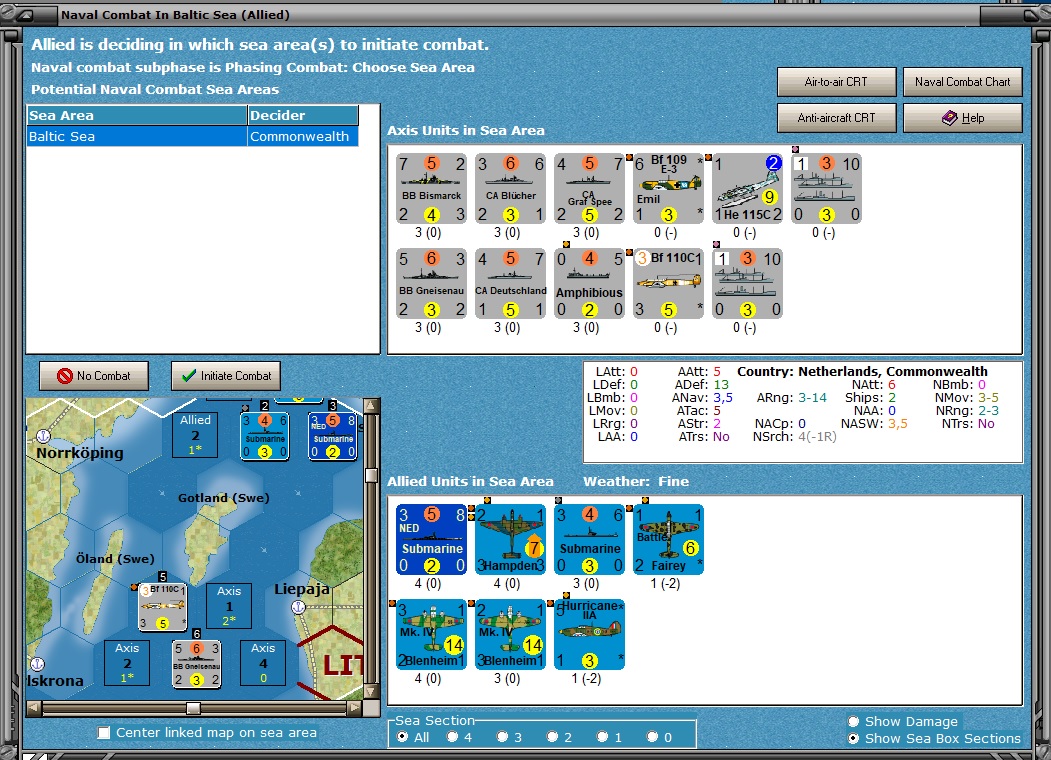Open the Naval Combat Chart
The height and width of the screenshot is (760, 1051).
click(x=962, y=82)
